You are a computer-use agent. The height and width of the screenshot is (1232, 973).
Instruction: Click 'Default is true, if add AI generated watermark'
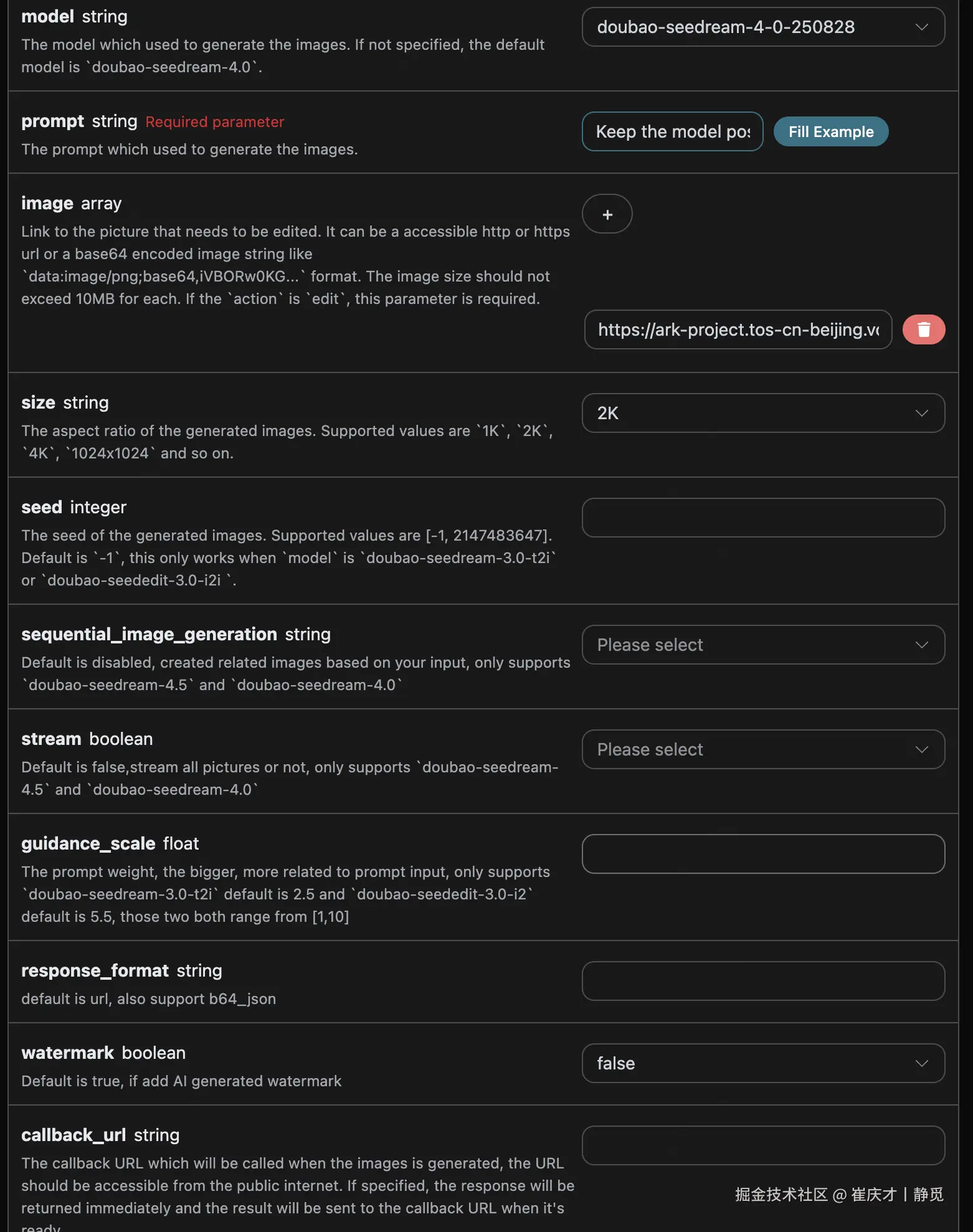click(181, 1081)
